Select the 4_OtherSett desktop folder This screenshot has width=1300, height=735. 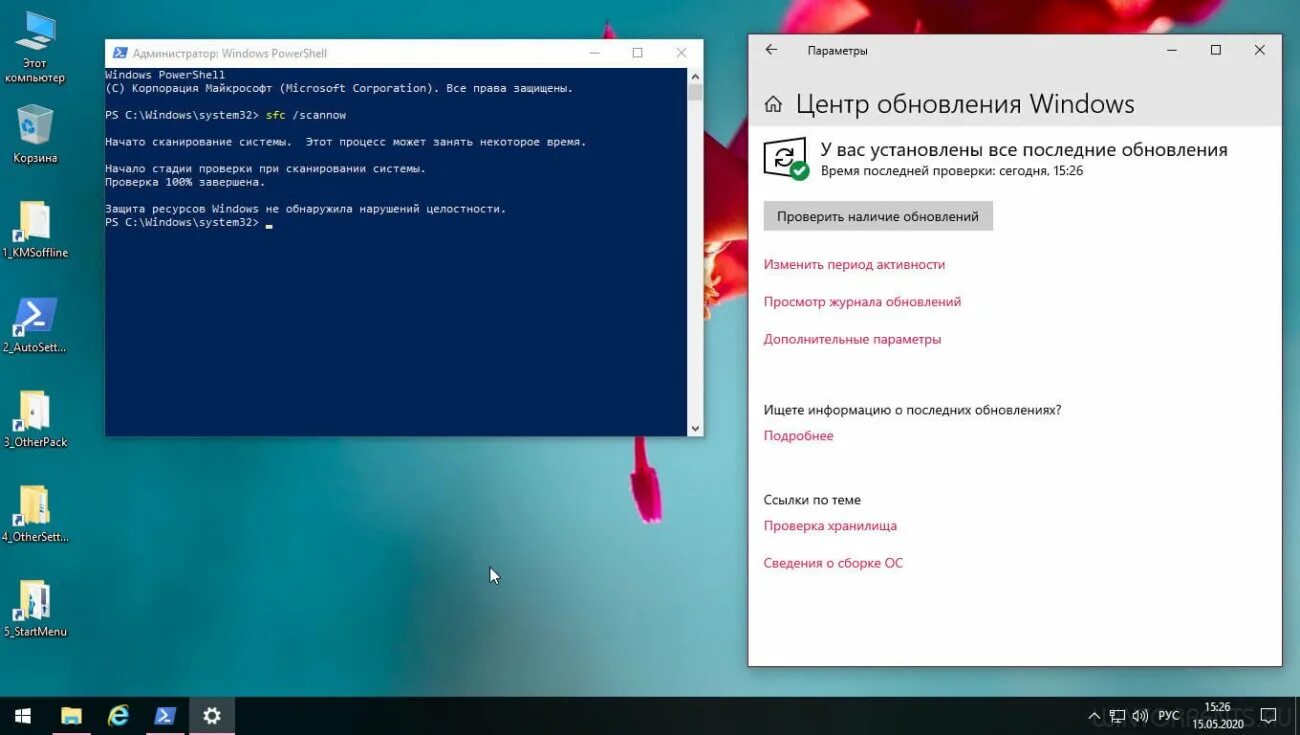tap(35, 513)
